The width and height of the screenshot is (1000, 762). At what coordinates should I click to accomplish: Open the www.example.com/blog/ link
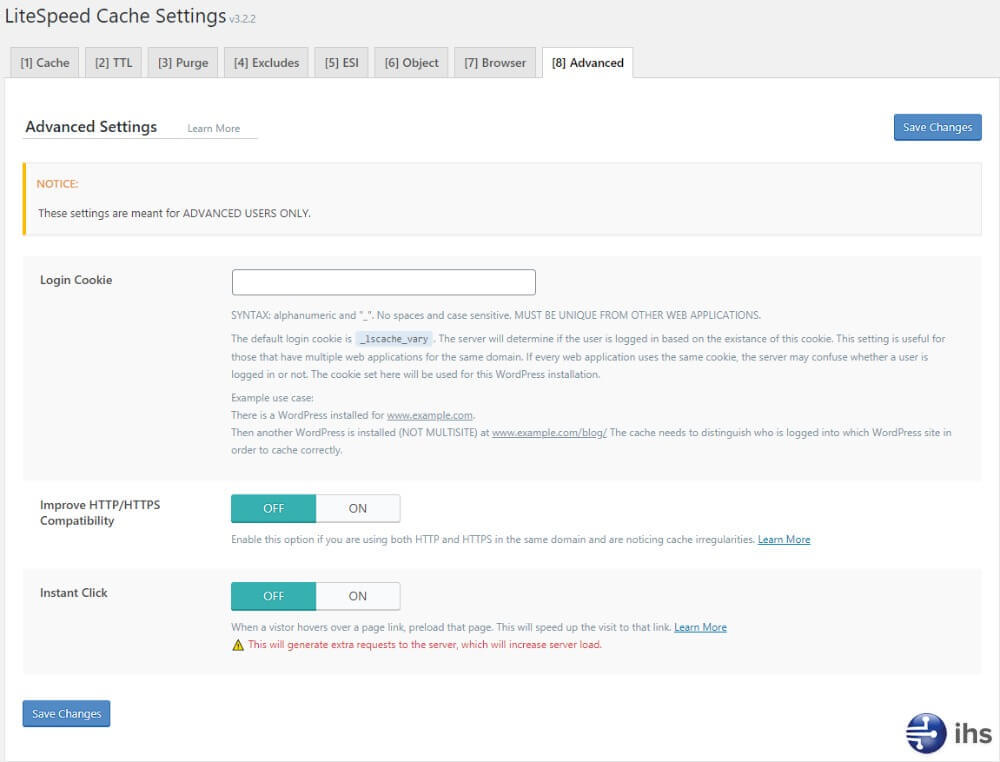click(549, 432)
